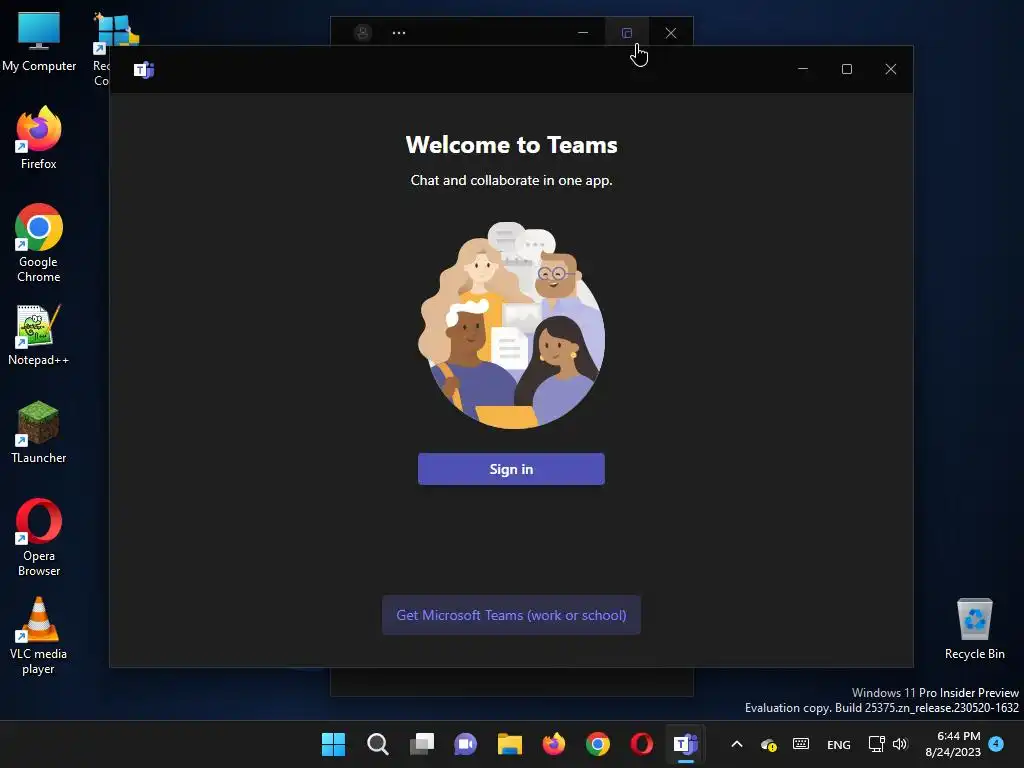Launch Opera from taskbar
The height and width of the screenshot is (768, 1024).
tap(642, 744)
